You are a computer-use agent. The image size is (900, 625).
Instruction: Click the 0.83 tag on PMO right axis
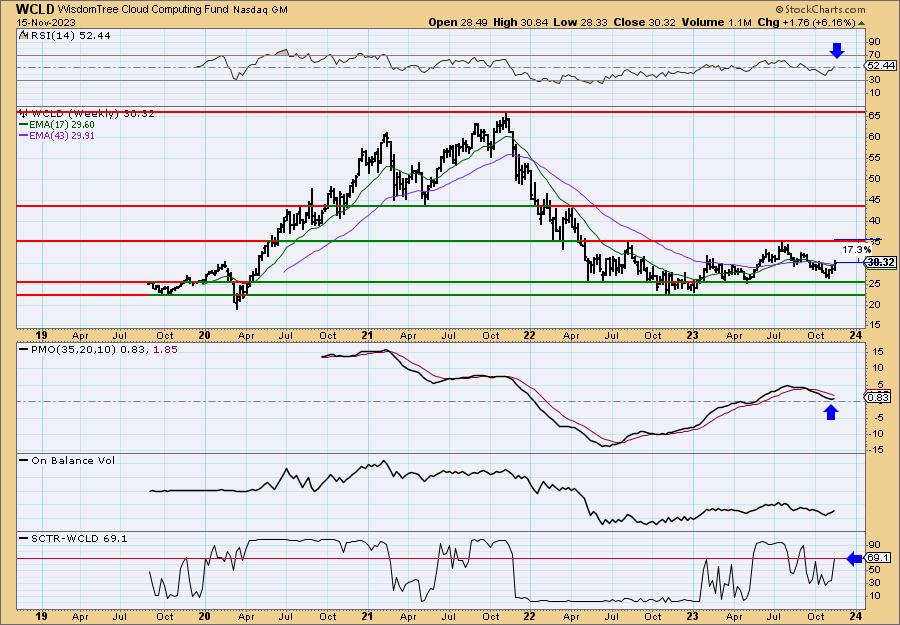(x=878, y=397)
